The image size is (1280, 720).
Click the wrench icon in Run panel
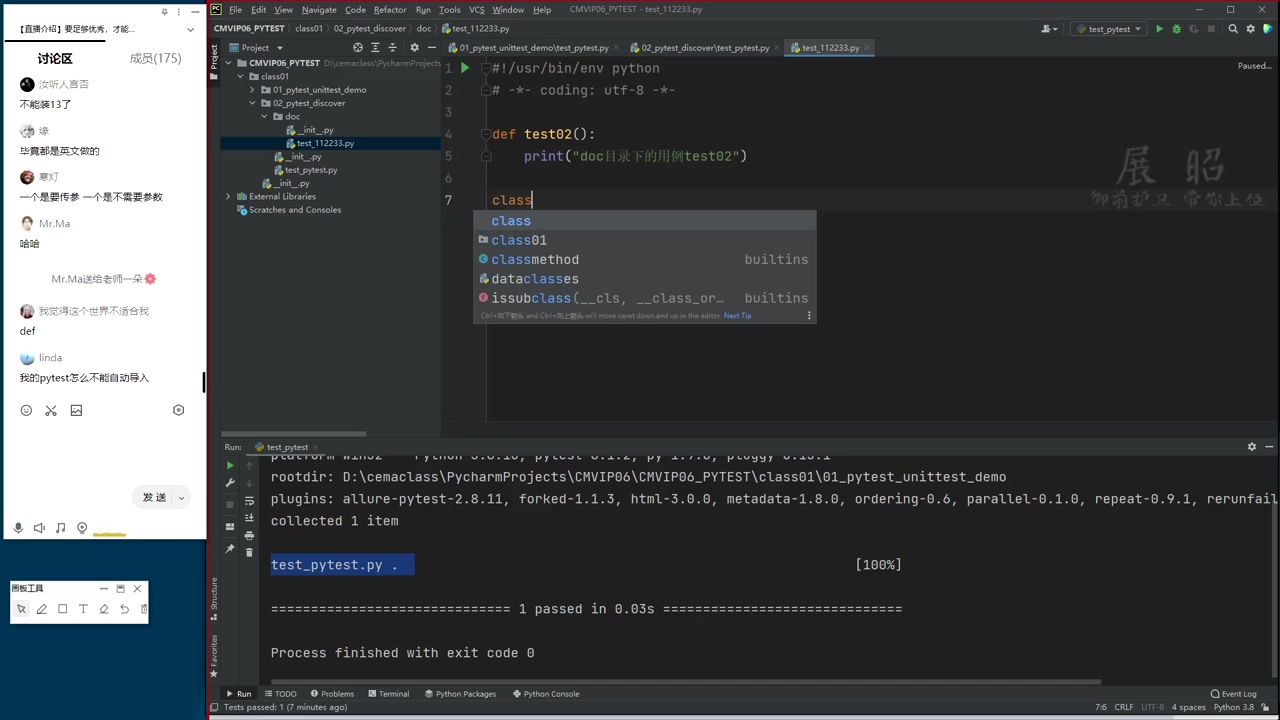point(230,483)
